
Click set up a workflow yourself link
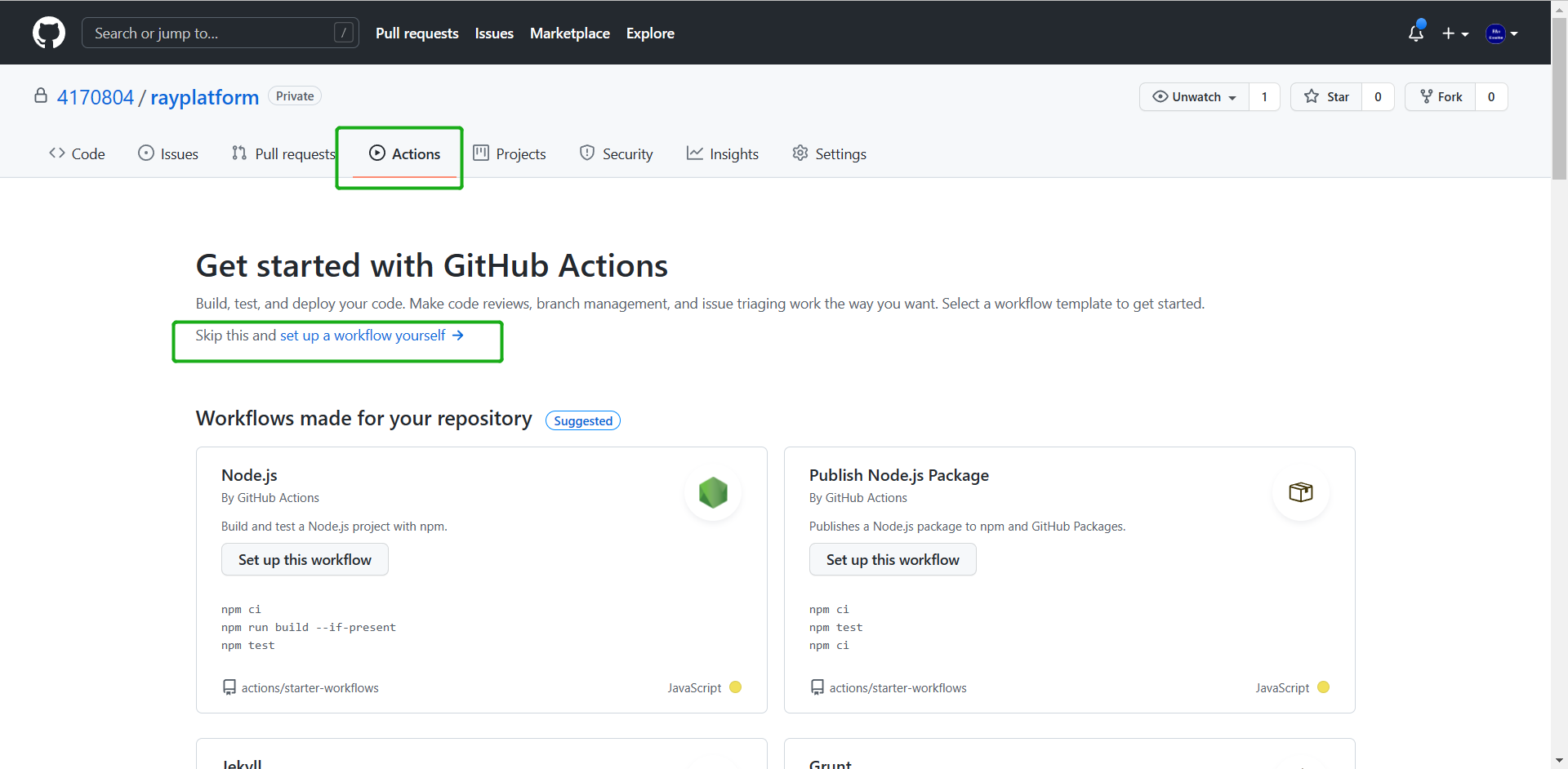click(372, 336)
